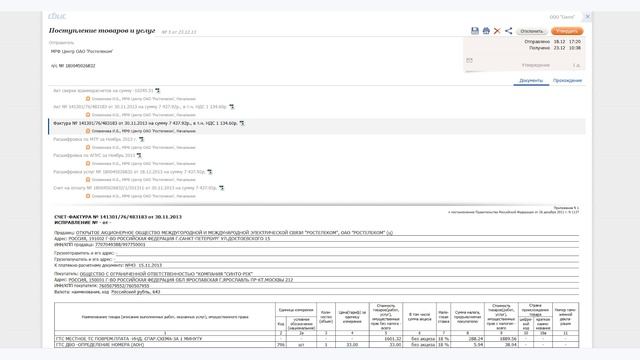Close the document window

[x=587, y=17]
